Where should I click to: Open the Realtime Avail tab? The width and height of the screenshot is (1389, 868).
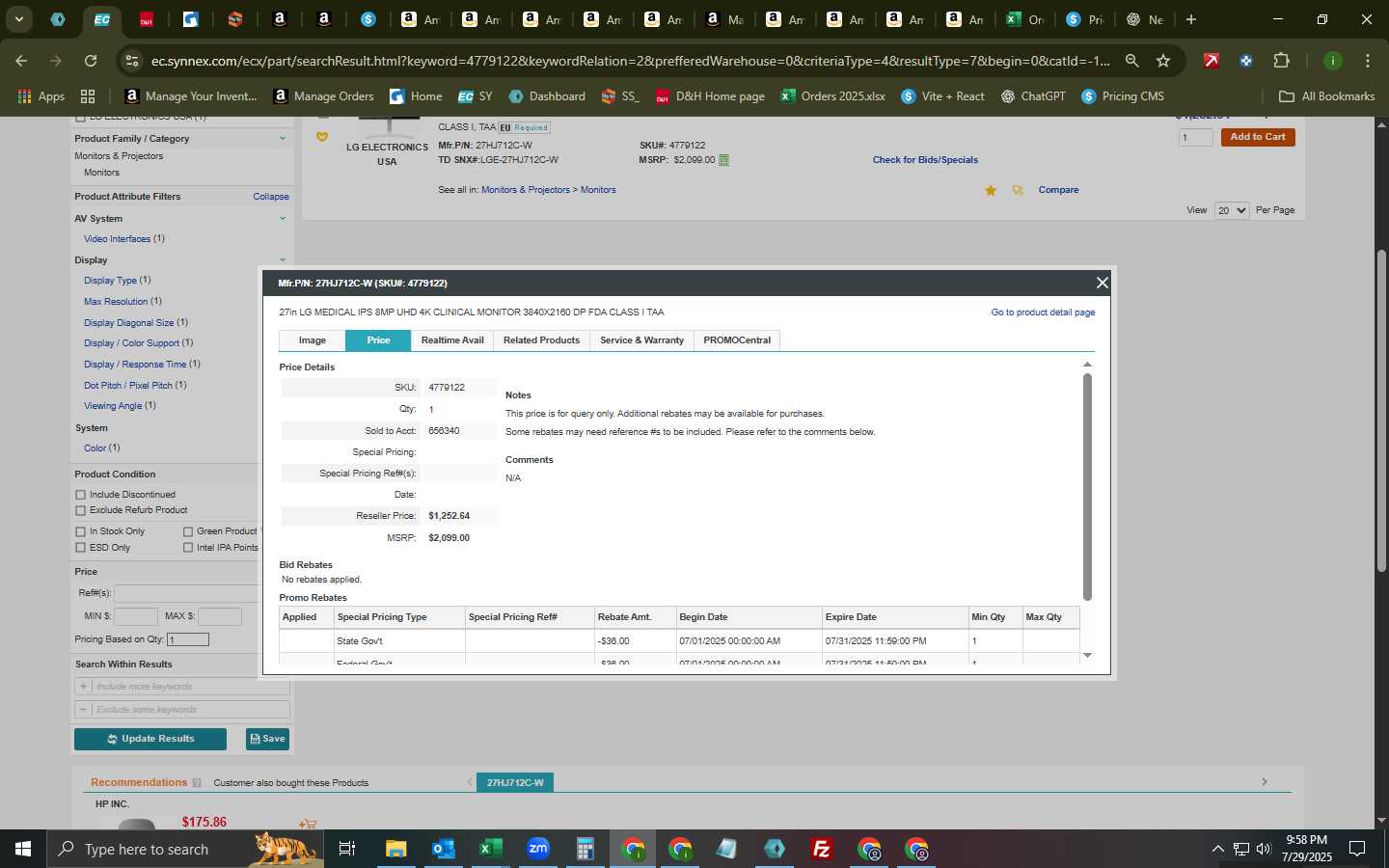[x=452, y=340]
